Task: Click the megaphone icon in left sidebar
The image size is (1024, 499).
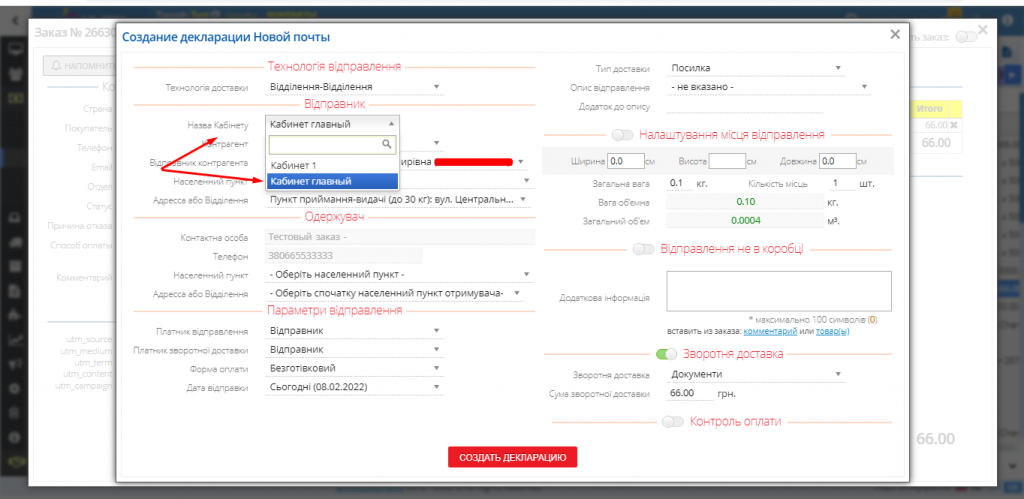Action: click(x=14, y=363)
